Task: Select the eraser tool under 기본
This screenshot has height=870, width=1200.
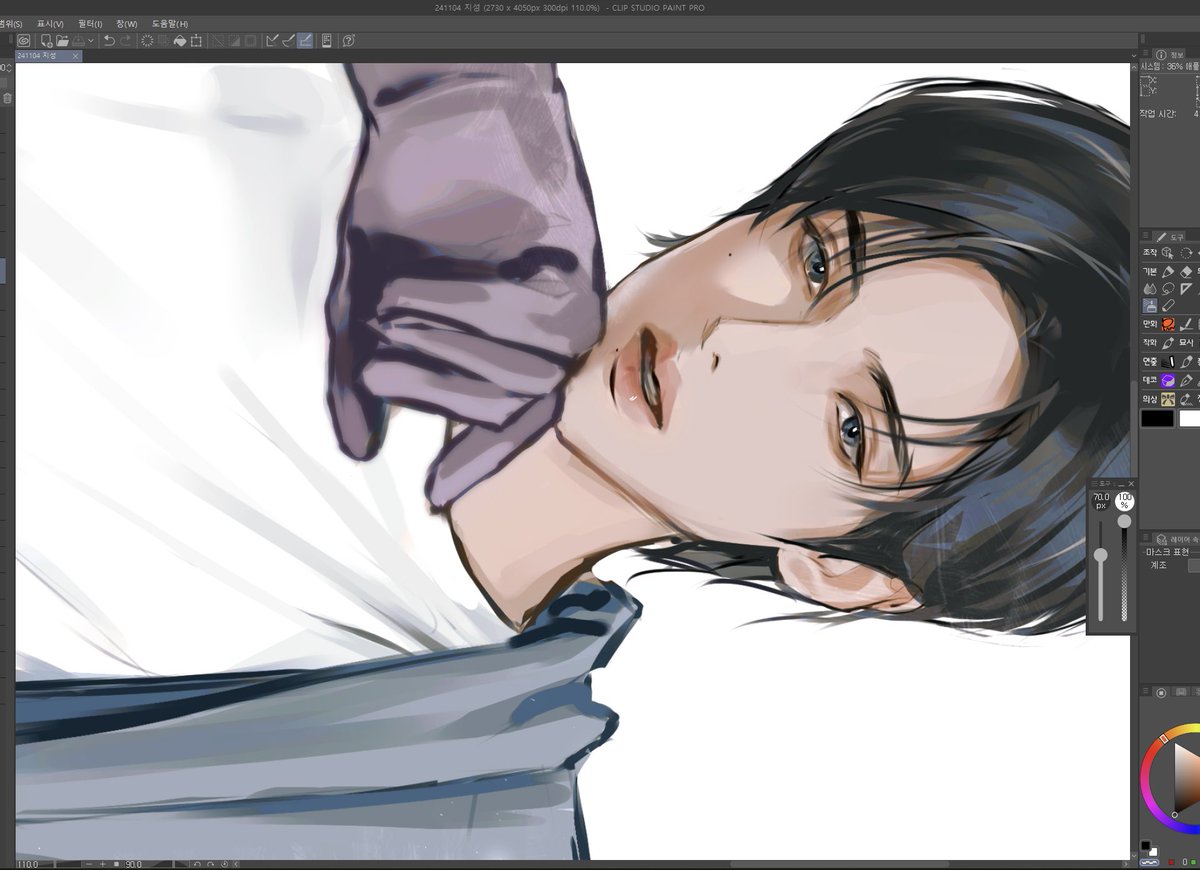Action: 1186,271
